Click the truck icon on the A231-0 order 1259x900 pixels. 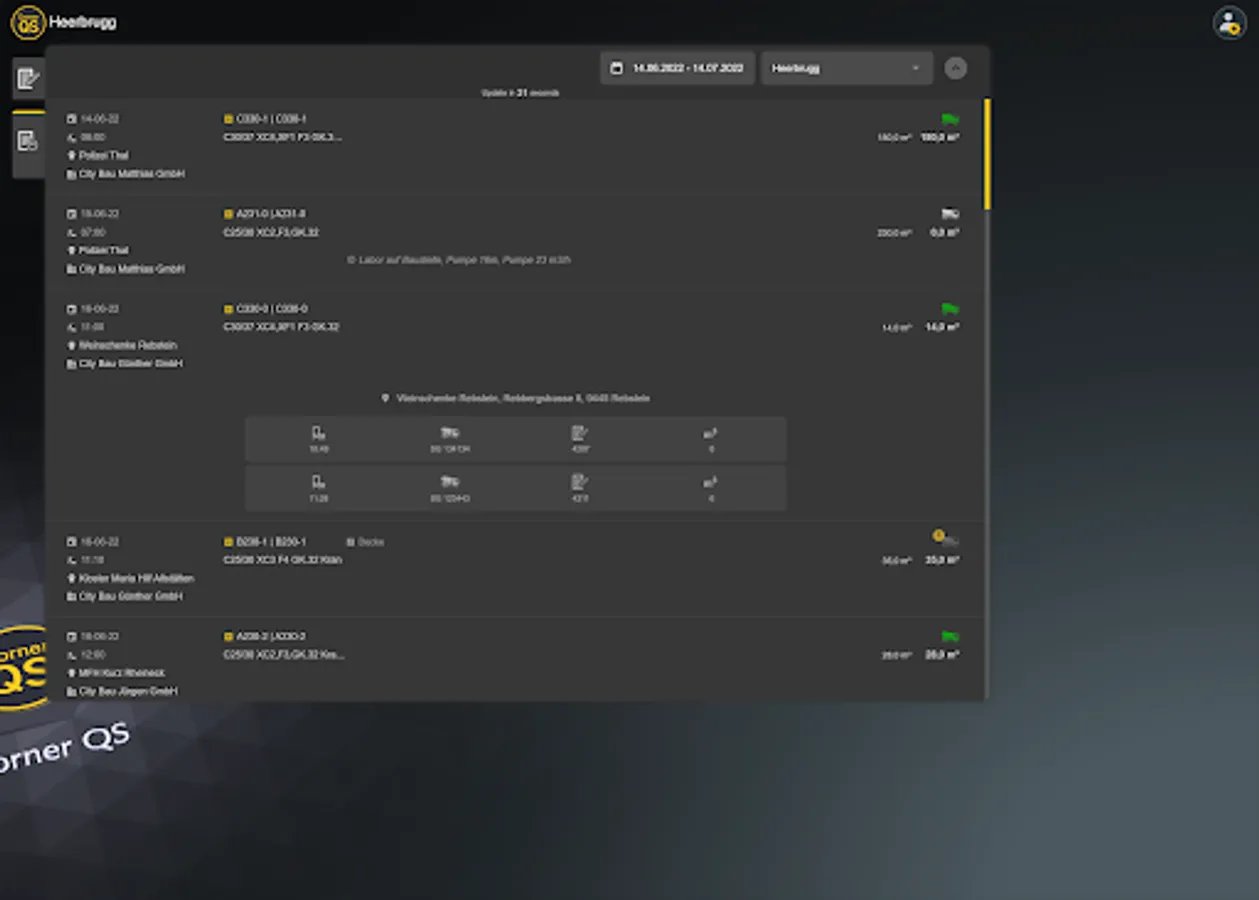tap(948, 212)
